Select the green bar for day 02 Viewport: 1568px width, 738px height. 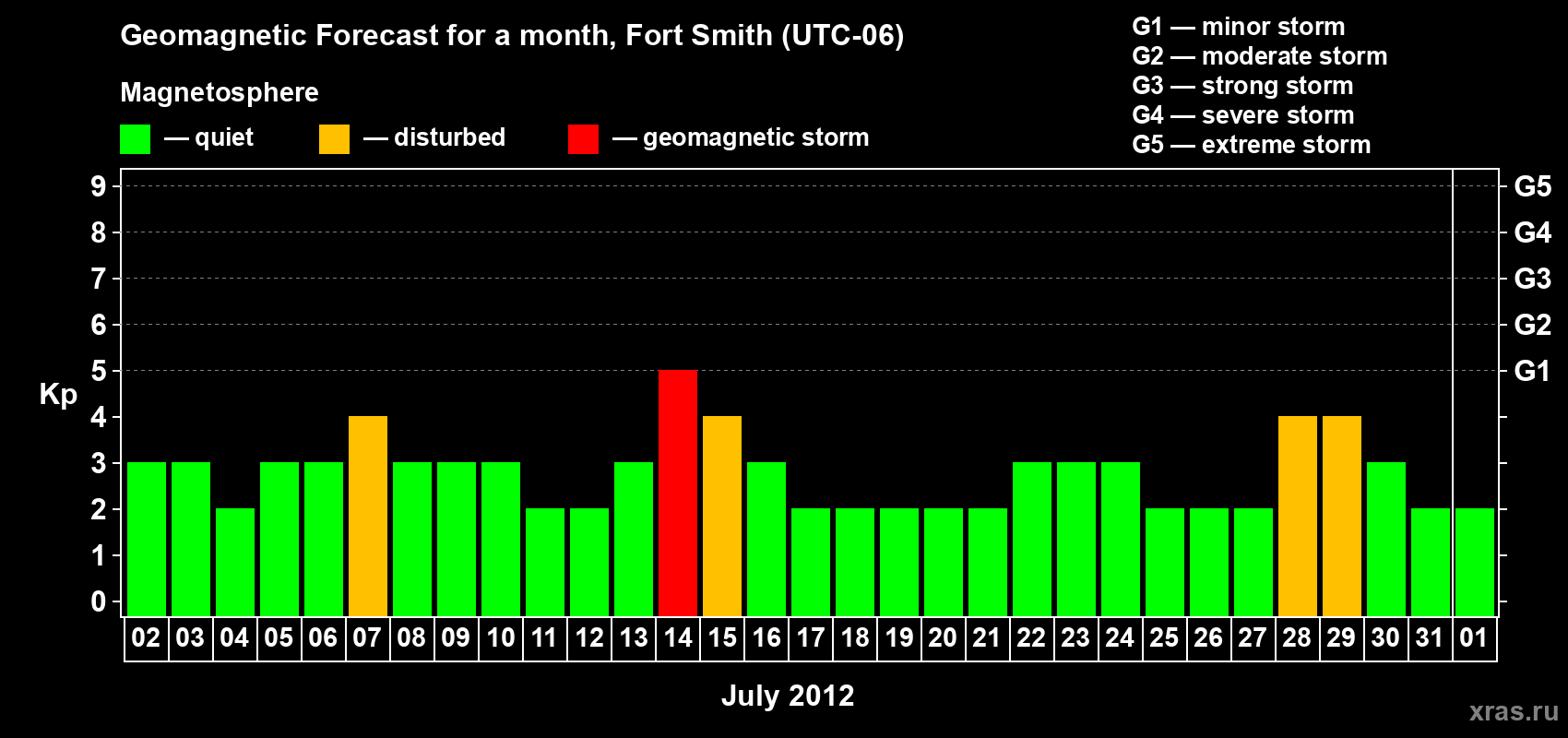point(147,539)
